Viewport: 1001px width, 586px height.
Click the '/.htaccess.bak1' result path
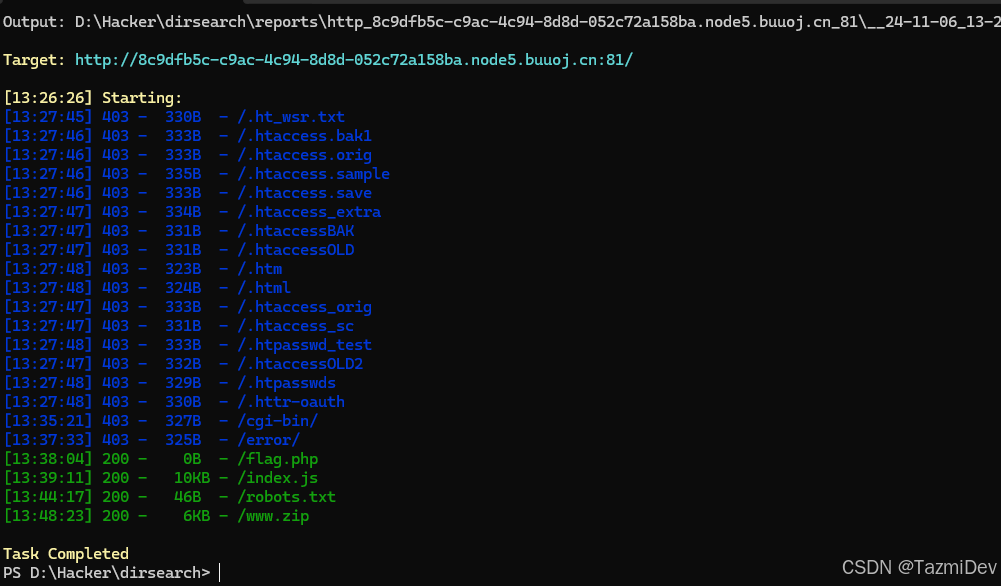304,136
